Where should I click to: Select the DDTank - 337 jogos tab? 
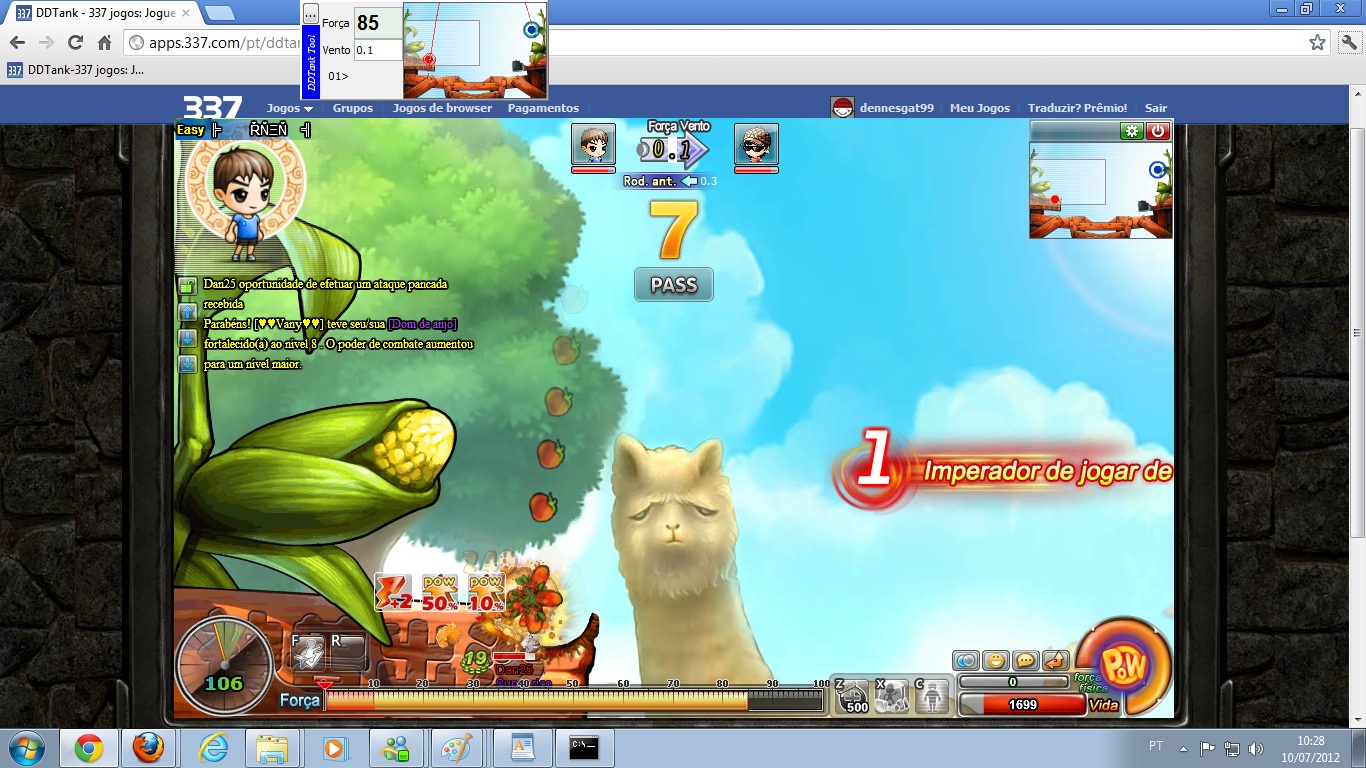104,14
